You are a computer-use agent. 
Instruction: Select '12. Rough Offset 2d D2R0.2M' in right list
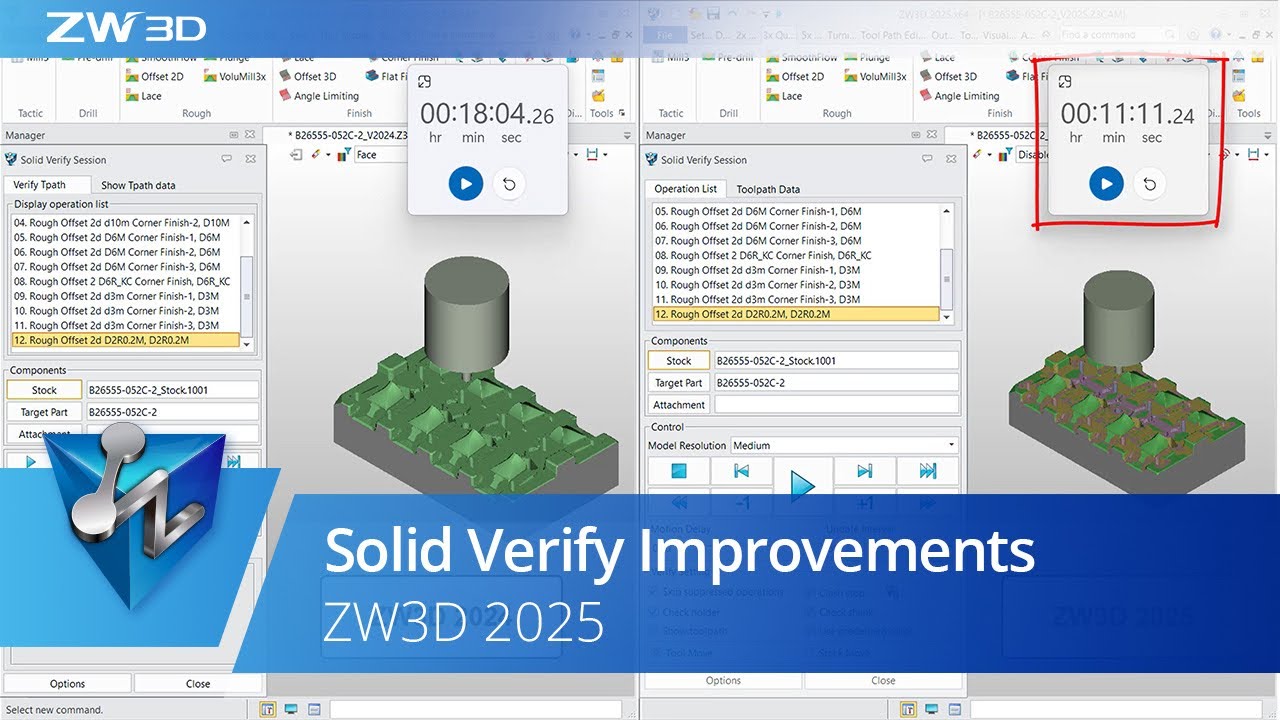pos(796,314)
